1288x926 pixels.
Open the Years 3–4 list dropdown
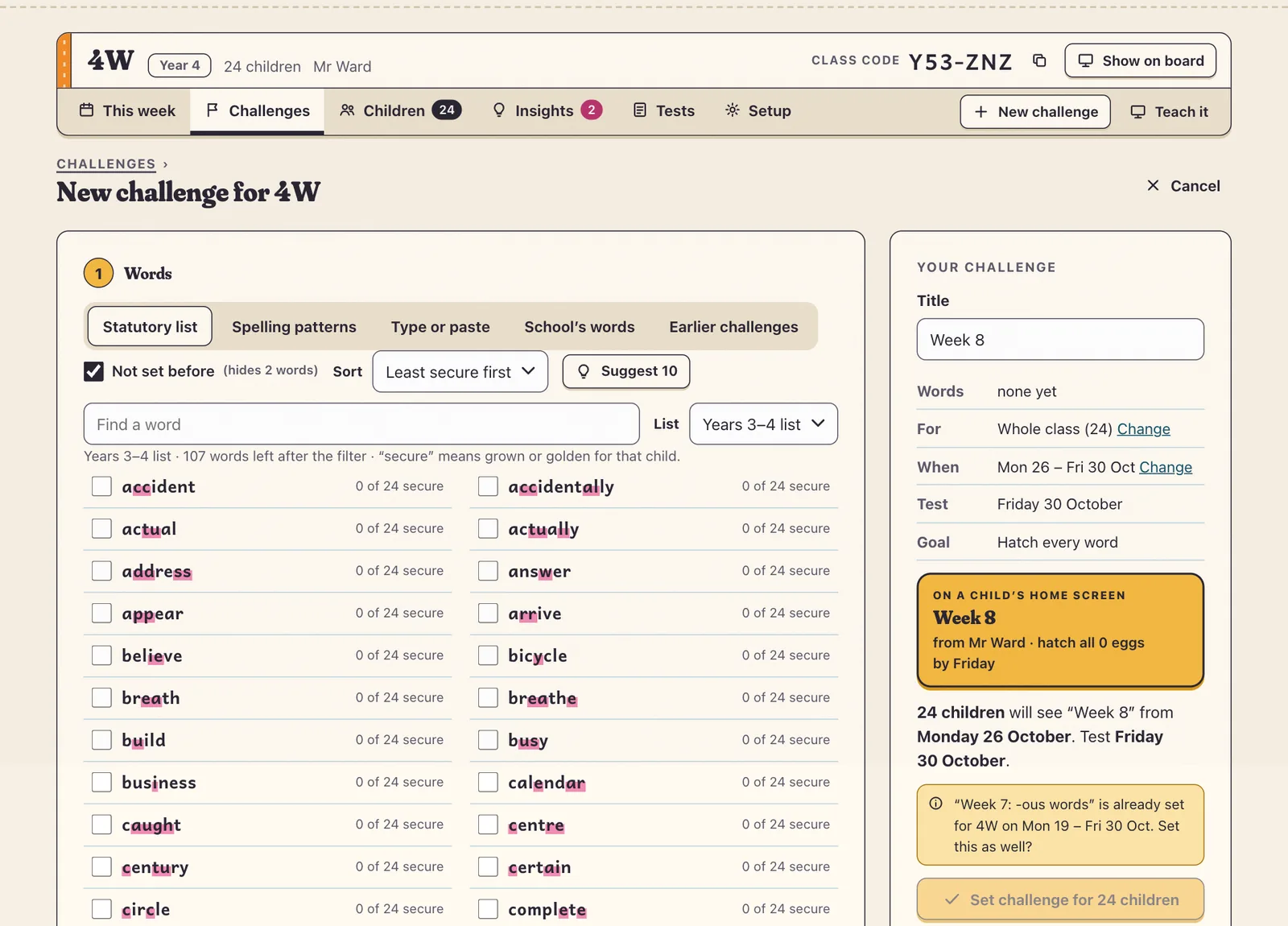pyautogui.click(x=763, y=424)
